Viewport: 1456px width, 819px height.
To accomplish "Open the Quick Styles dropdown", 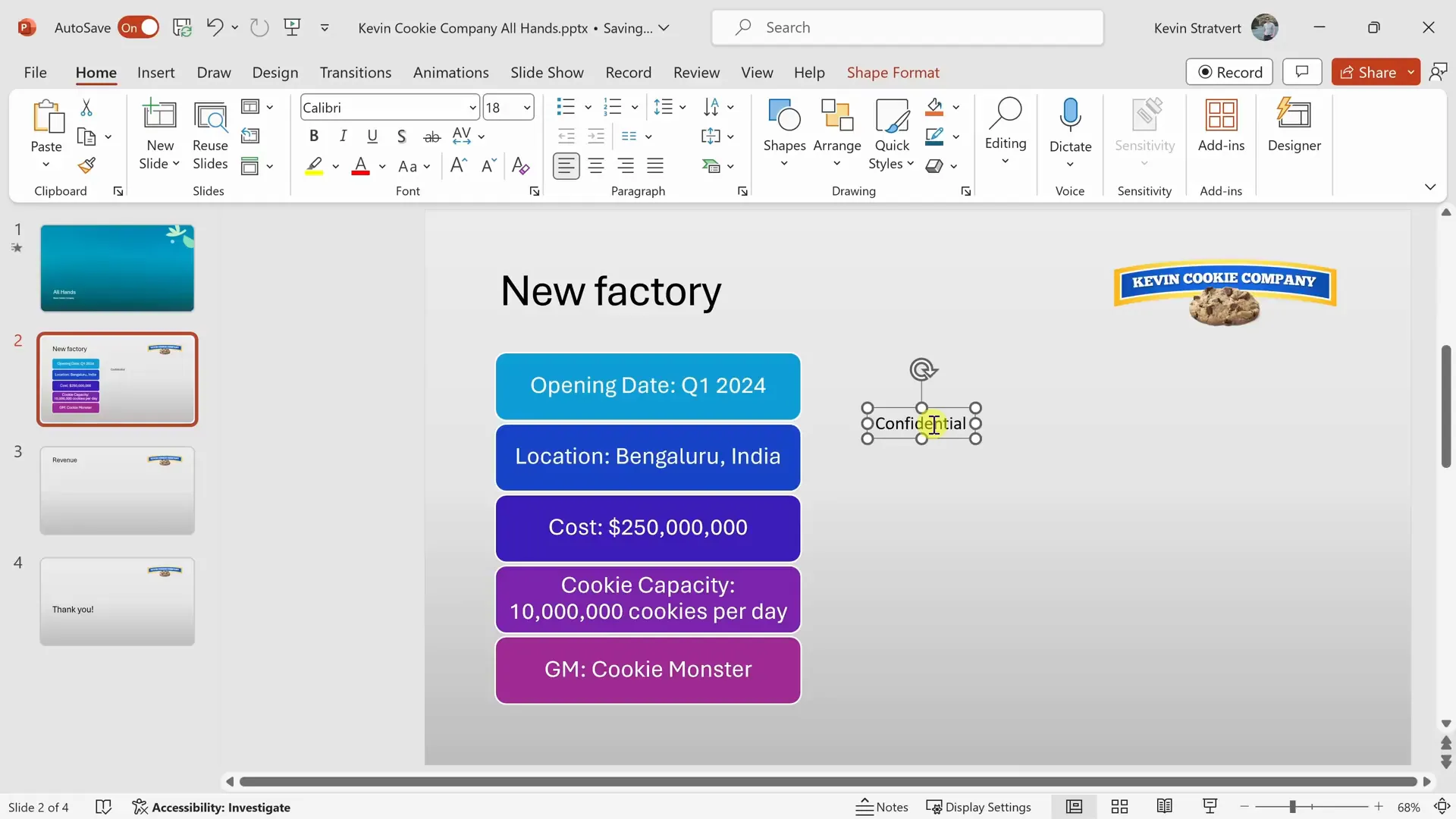I will 892,133.
